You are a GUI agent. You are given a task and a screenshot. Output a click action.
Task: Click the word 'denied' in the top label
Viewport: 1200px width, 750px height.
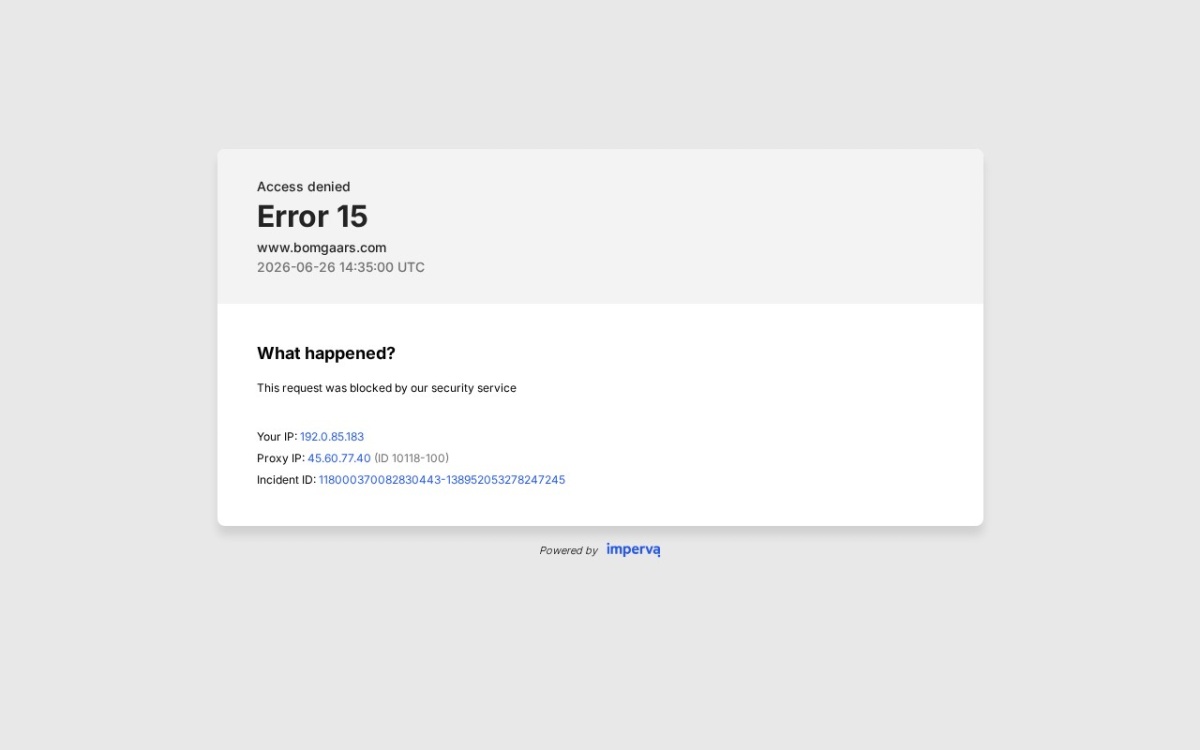coord(329,187)
